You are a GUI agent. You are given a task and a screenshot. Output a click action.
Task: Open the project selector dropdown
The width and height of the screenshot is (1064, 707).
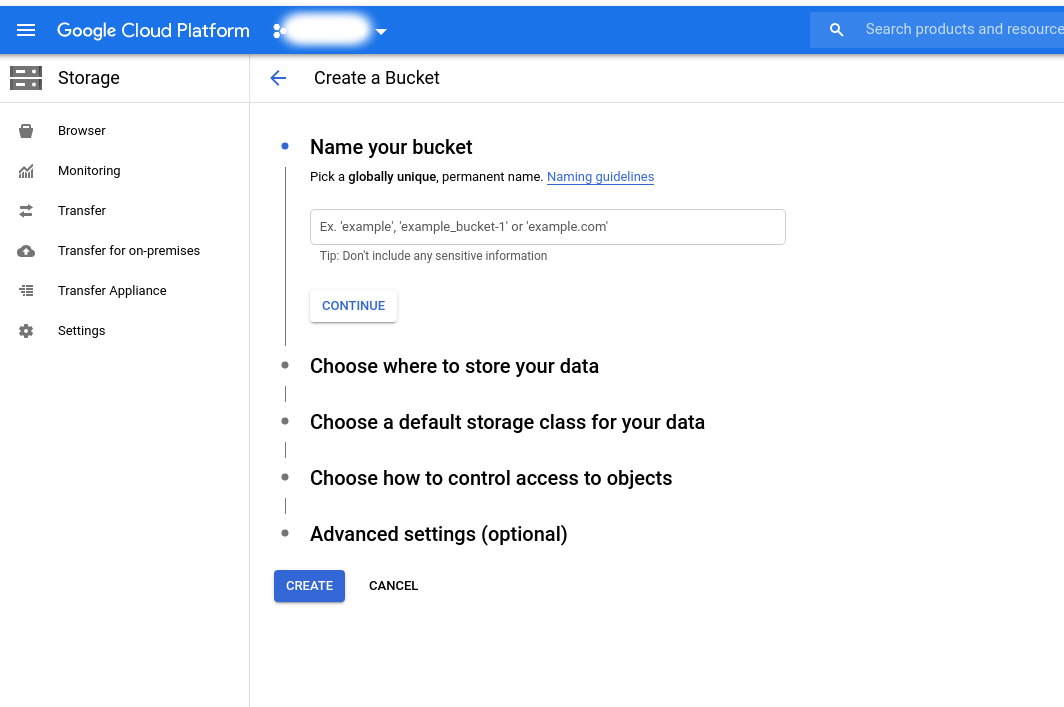click(380, 31)
